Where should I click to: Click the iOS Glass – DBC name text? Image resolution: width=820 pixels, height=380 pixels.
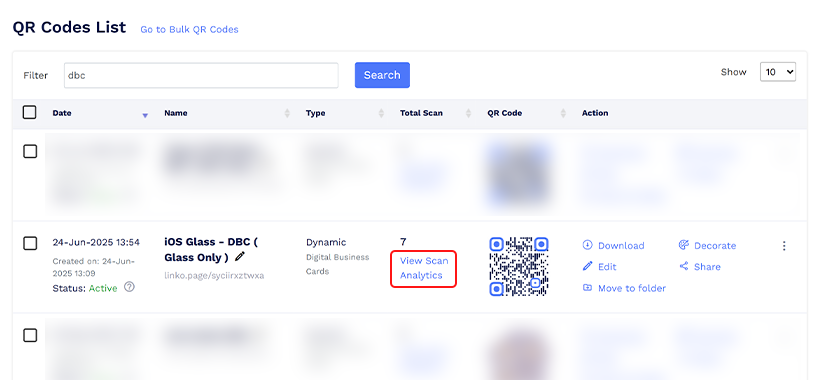(x=211, y=249)
